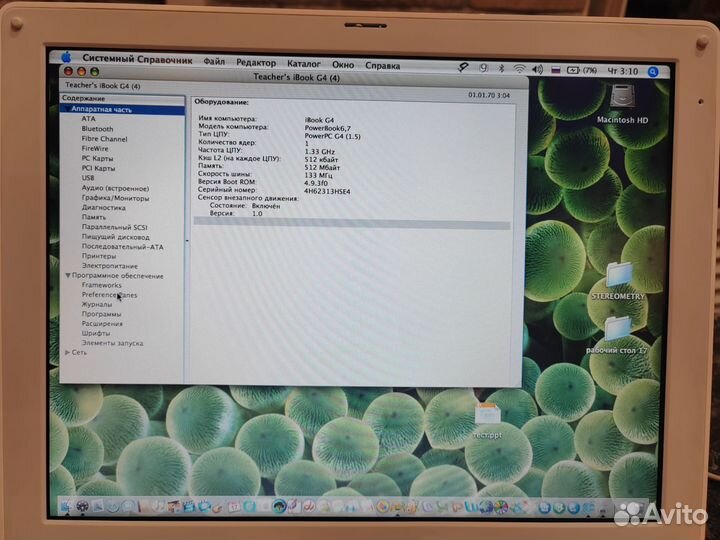Click the CPU speed value 1.33 GHz
The width and height of the screenshot is (720, 540).
point(320,152)
